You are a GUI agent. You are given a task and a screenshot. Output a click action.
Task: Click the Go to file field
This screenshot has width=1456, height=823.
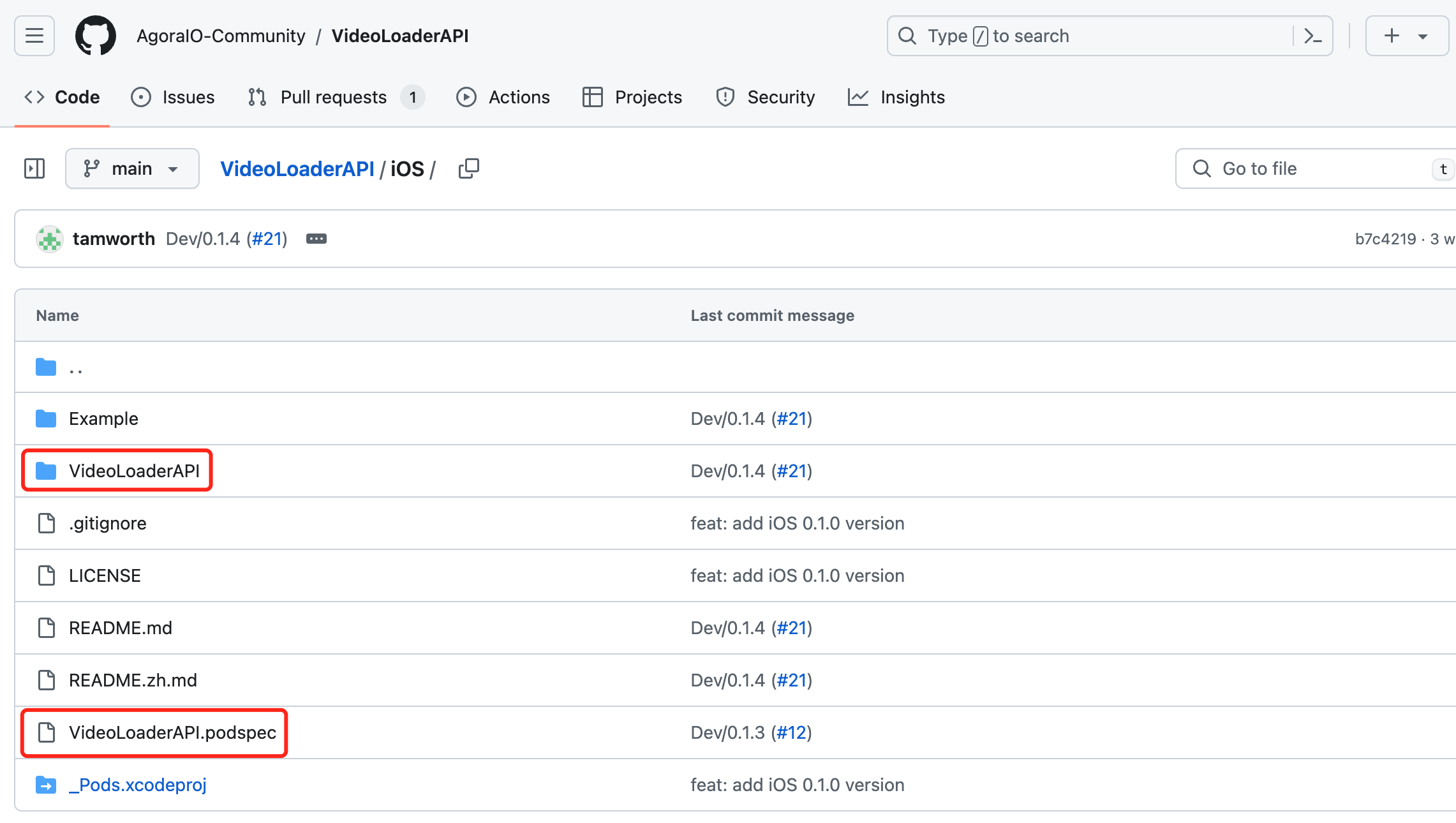click(1316, 168)
